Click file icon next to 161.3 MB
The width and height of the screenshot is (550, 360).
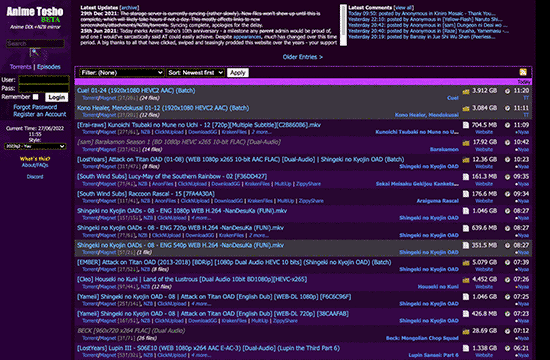tap(466, 176)
